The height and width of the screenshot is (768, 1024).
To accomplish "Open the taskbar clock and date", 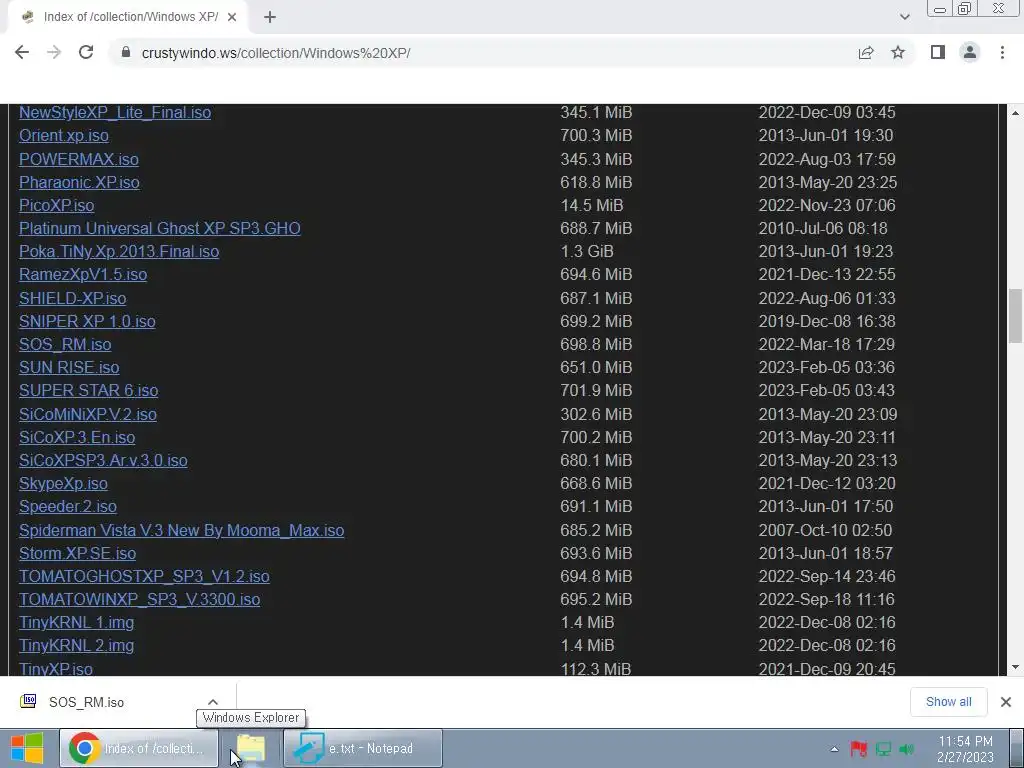I will tap(965, 749).
